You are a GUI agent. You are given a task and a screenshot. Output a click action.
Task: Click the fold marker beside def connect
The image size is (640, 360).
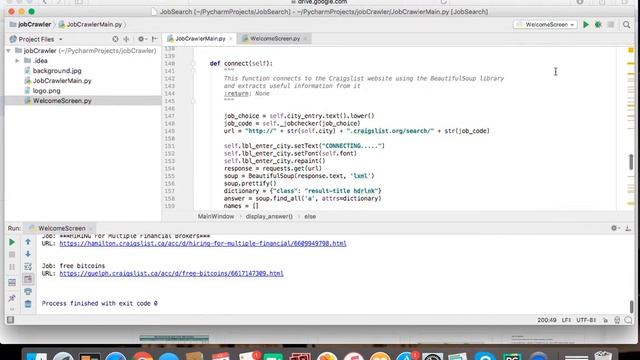pos(193,64)
